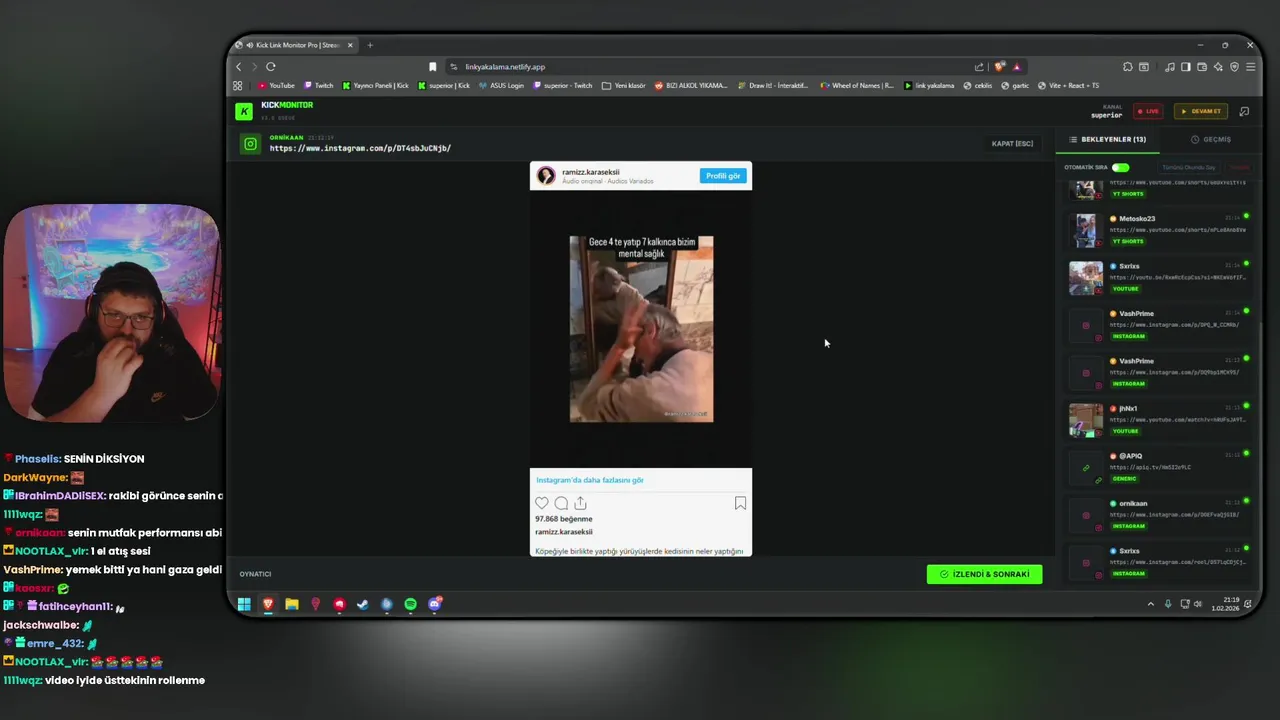Open the Twitch bookmark
The image size is (1280, 720).
point(319,86)
